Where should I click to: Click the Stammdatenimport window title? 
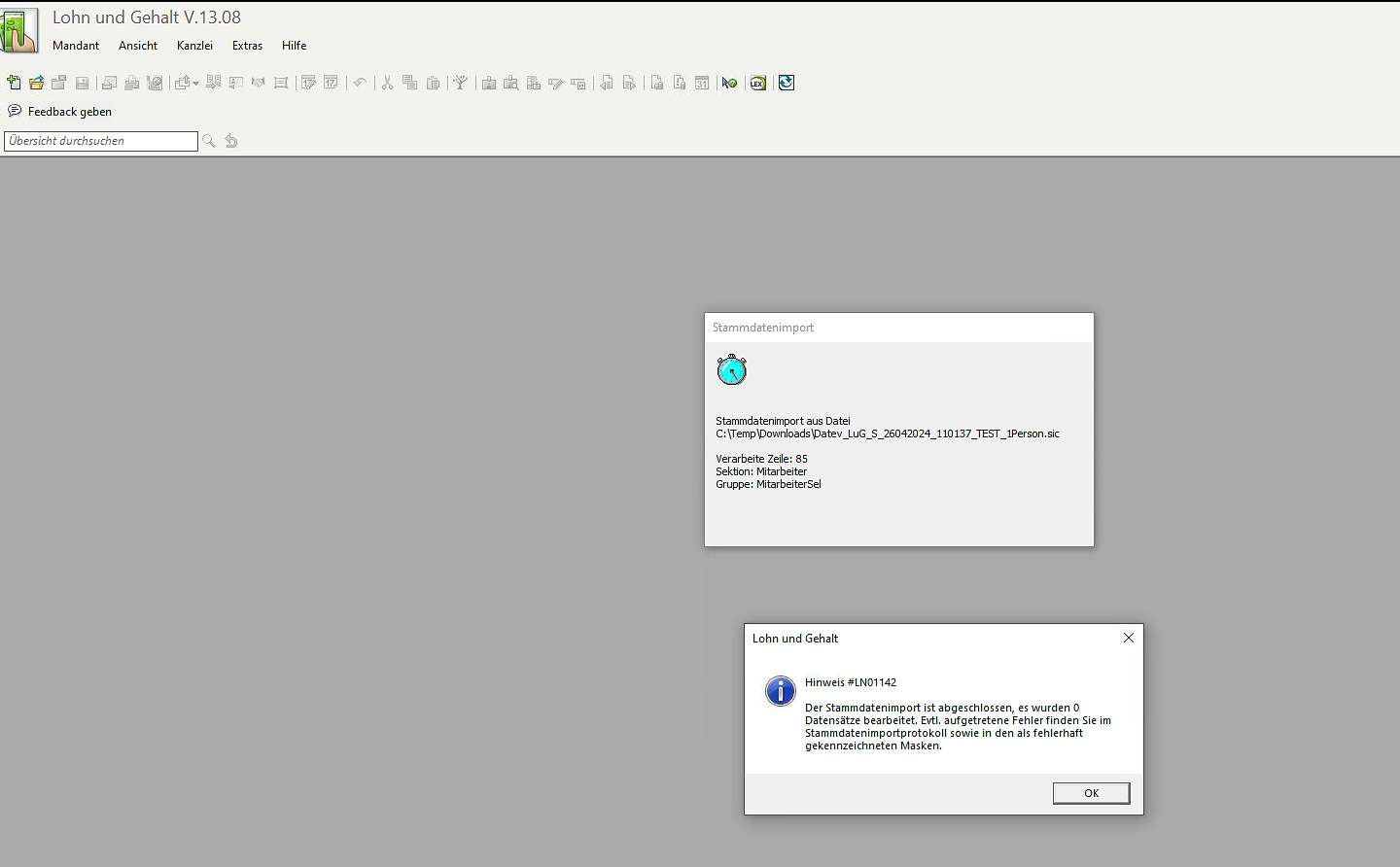pos(763,328)
